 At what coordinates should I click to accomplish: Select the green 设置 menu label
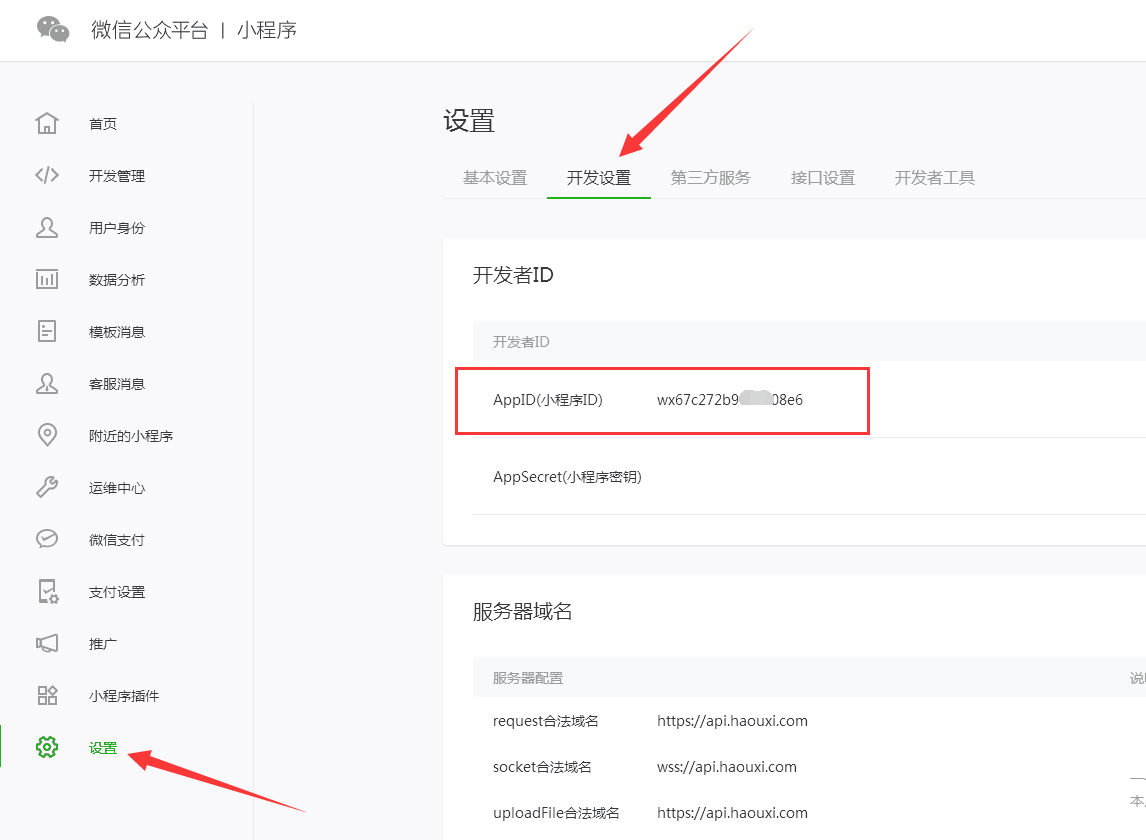pos(102,748)
